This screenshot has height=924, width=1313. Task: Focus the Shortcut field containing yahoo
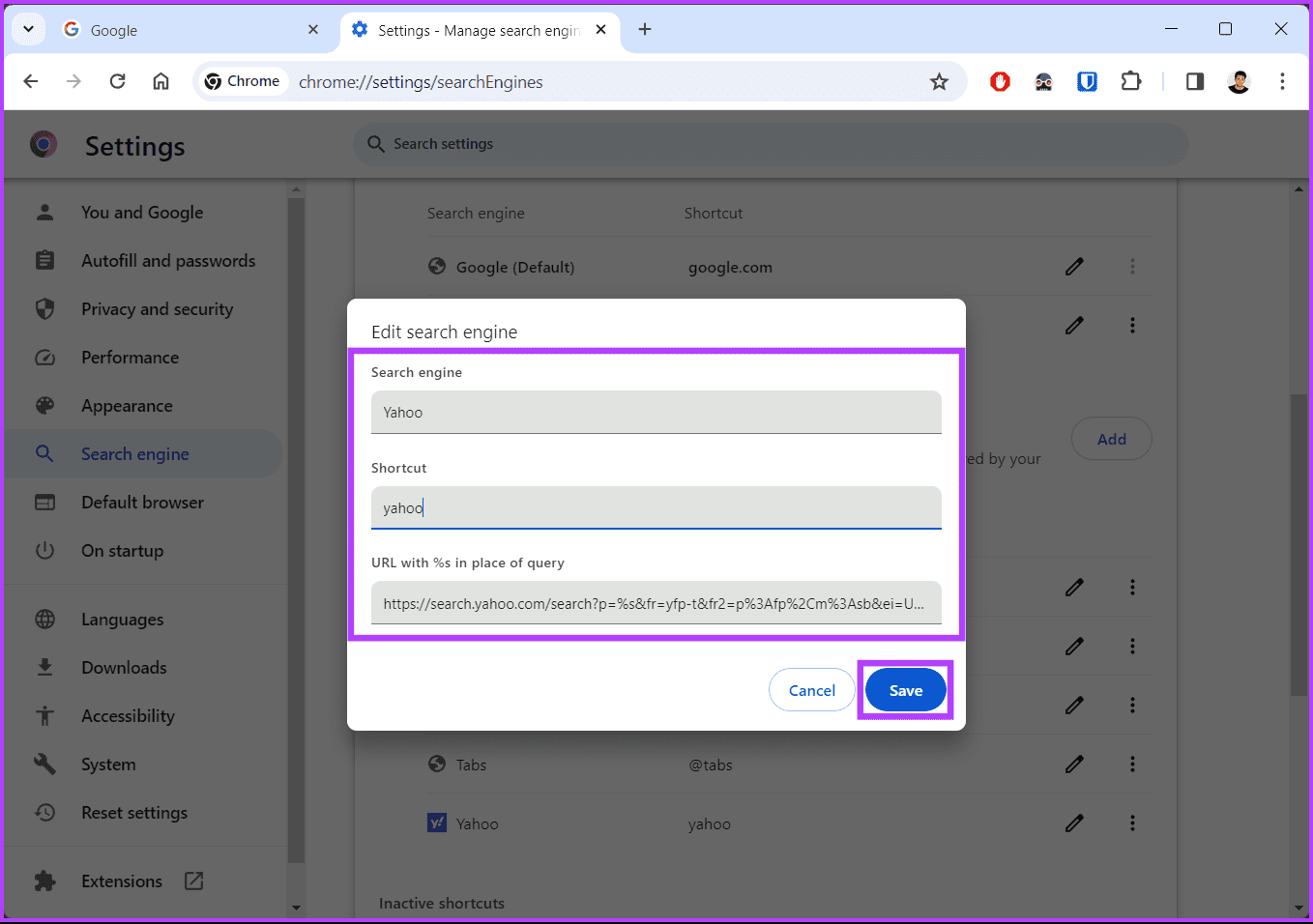click(656, 507)
